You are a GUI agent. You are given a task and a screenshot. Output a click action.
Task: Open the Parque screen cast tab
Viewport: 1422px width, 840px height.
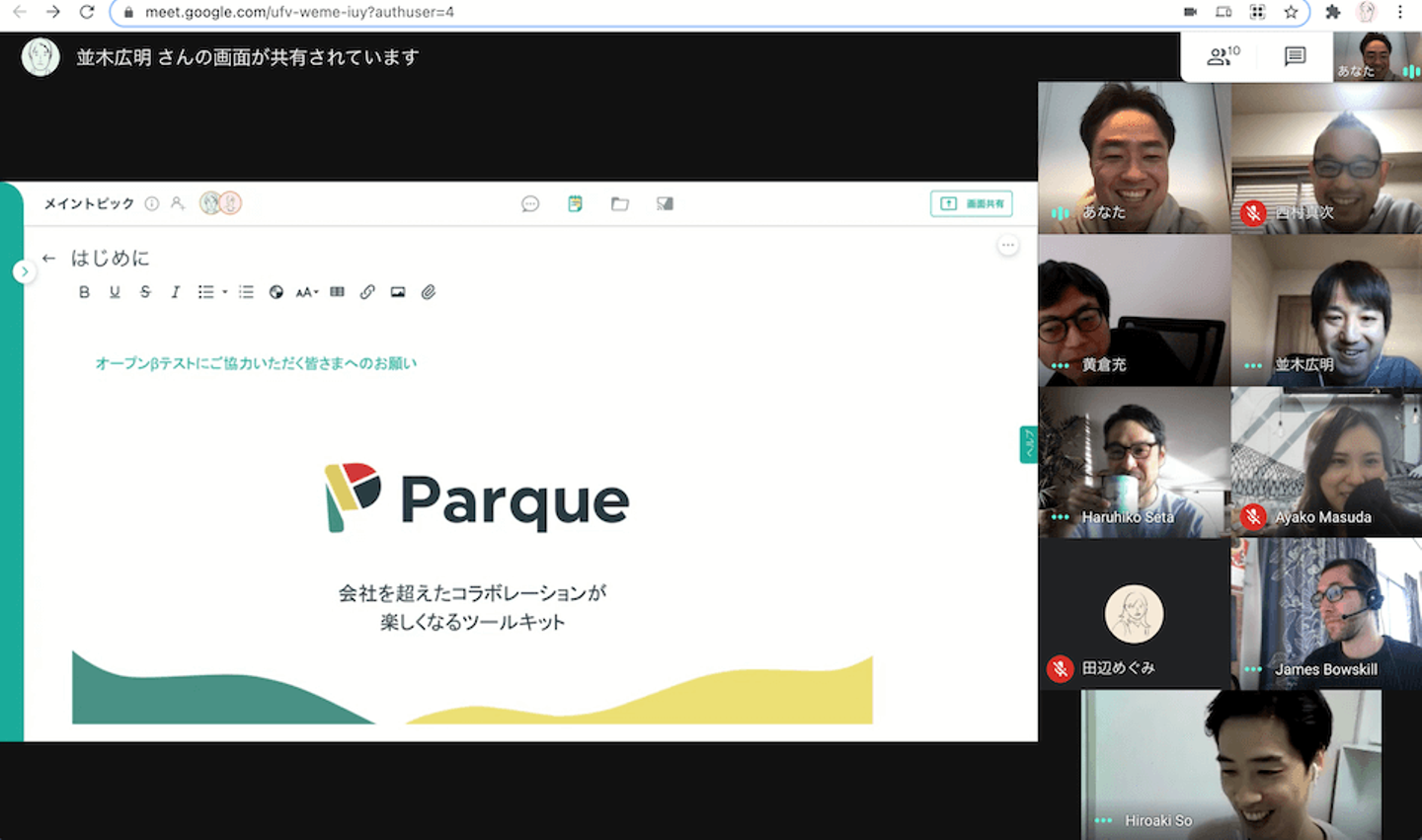(x=665, y=204)
